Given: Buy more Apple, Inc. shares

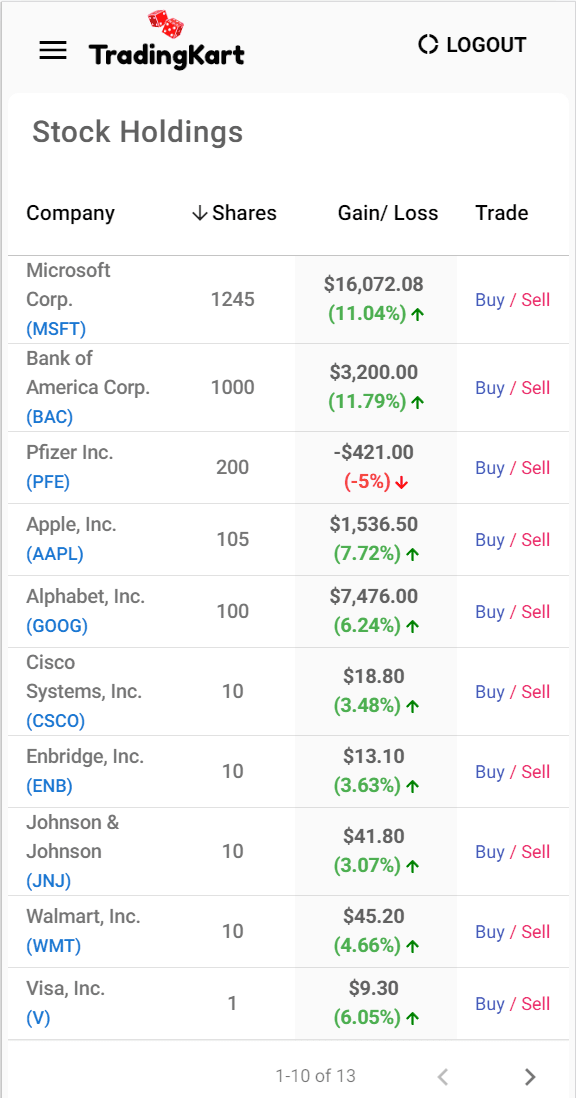Looking at the screenshot, I should tap(490, 540).
